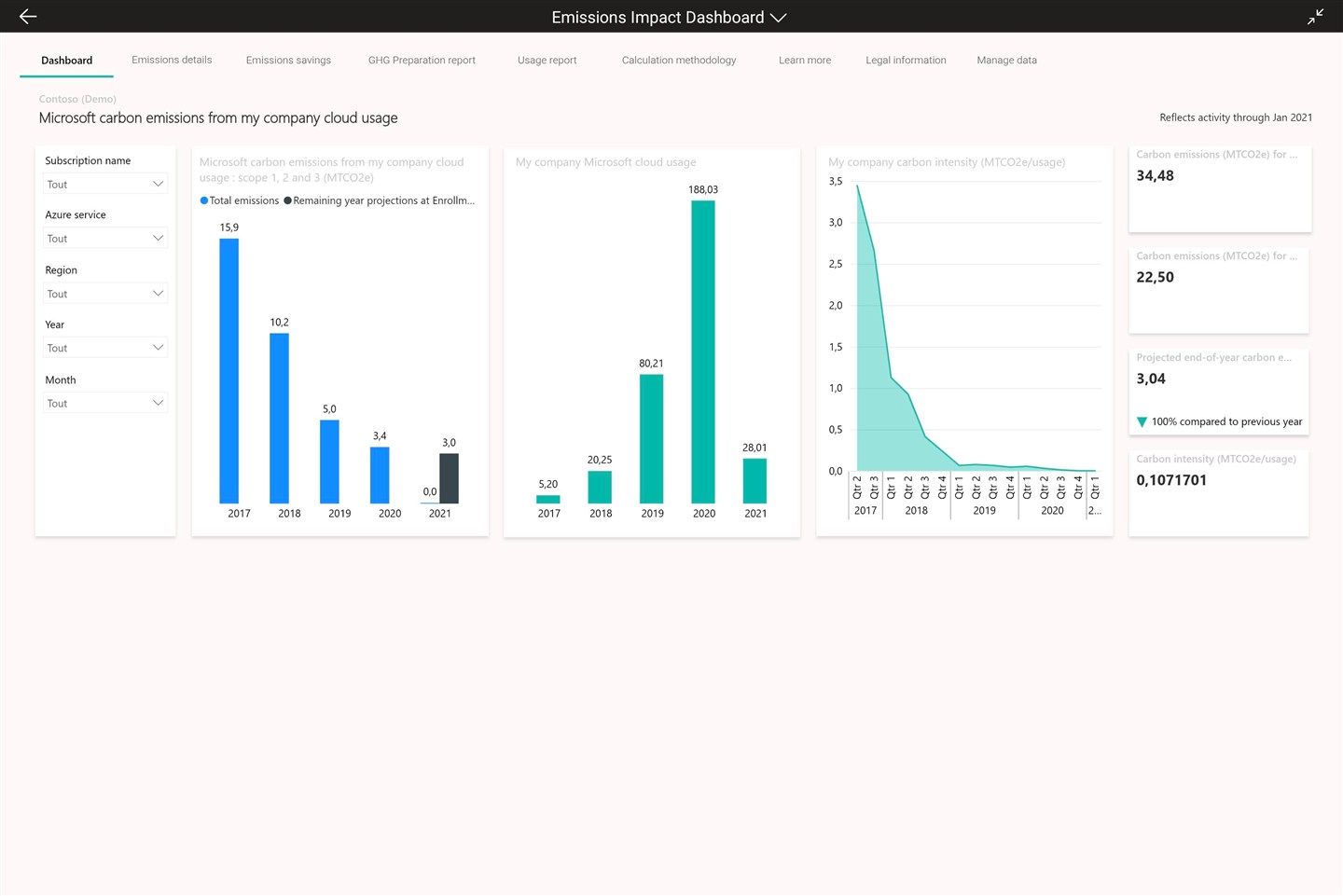Click the My company carbon intensity chart title
The width and height of the screenshot is (1343, 896).
(947, 162)
